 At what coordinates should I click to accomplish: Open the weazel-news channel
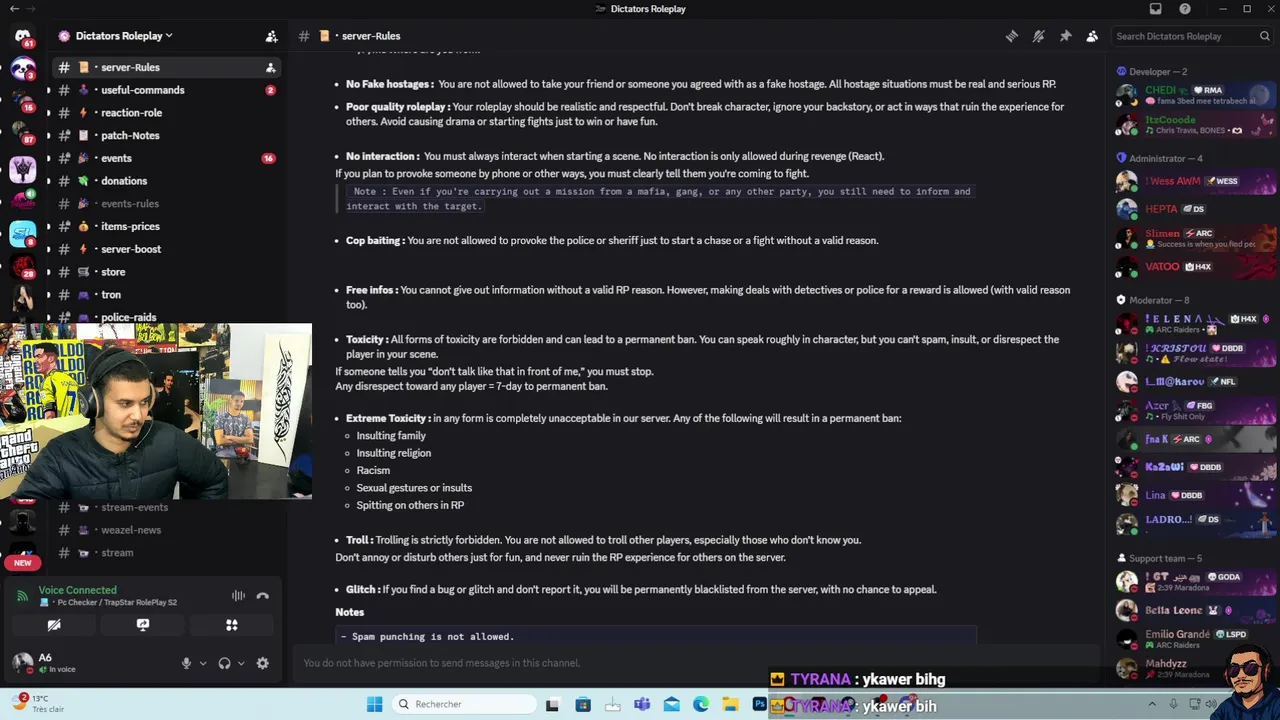point(166,530)
